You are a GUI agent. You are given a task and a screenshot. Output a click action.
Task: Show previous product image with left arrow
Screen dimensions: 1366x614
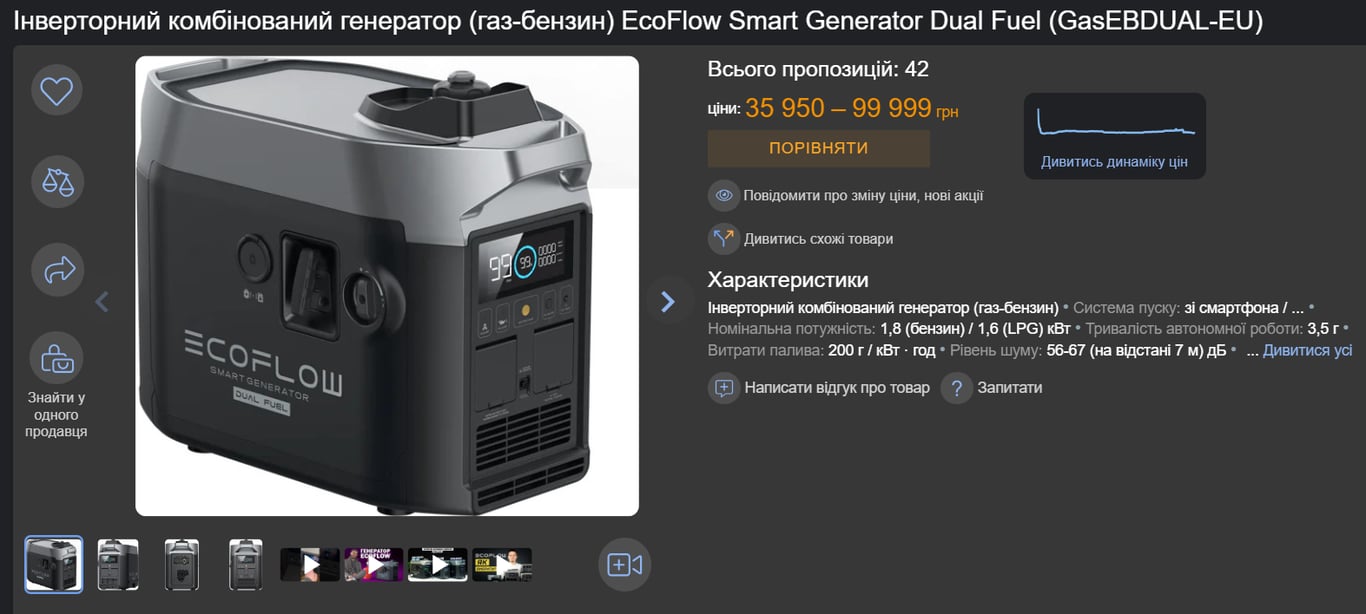(102, 301)
